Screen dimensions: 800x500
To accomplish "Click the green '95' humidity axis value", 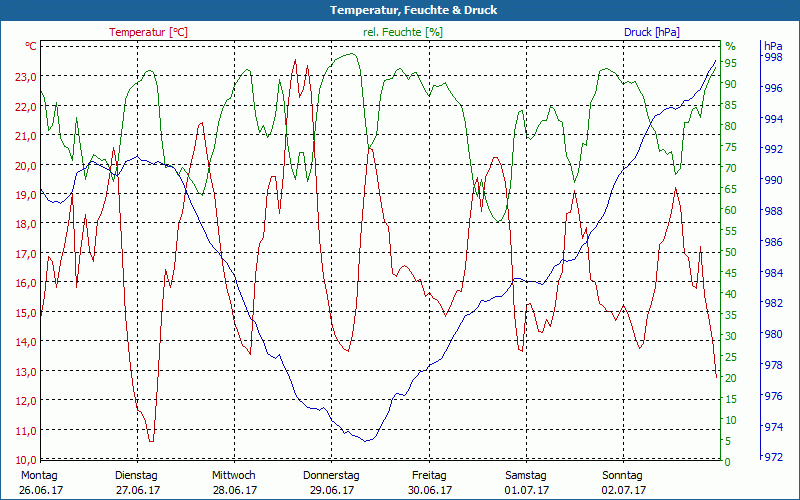I will tap(731, 63).
